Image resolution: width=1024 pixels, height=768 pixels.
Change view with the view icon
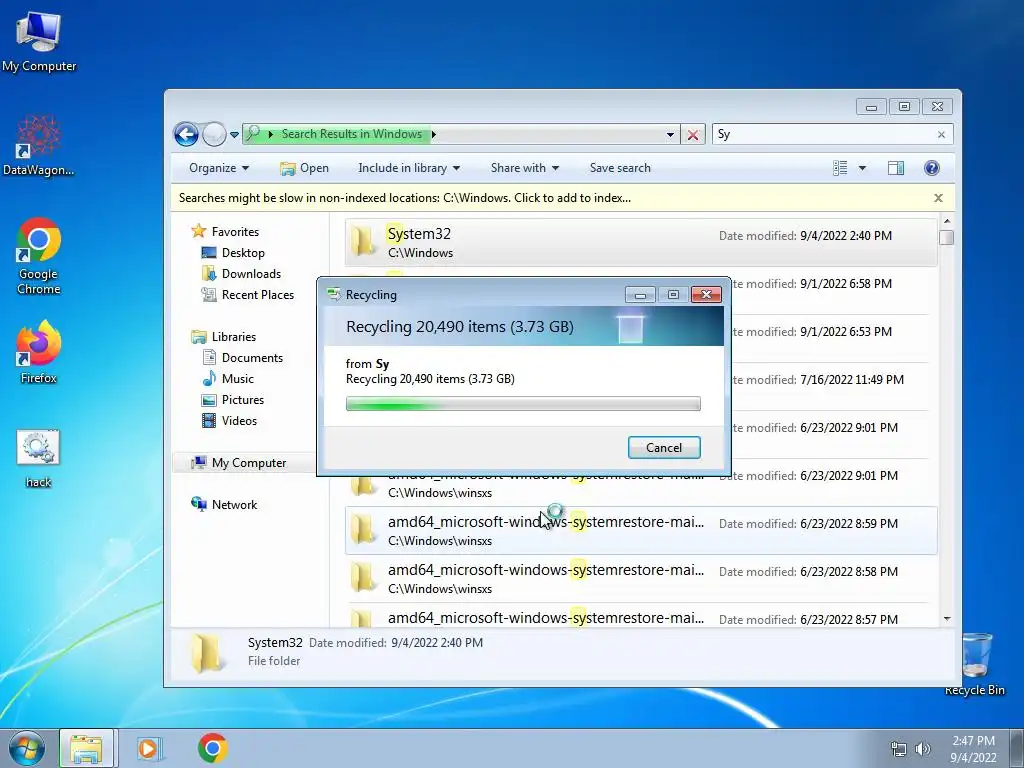click(840, 168)
